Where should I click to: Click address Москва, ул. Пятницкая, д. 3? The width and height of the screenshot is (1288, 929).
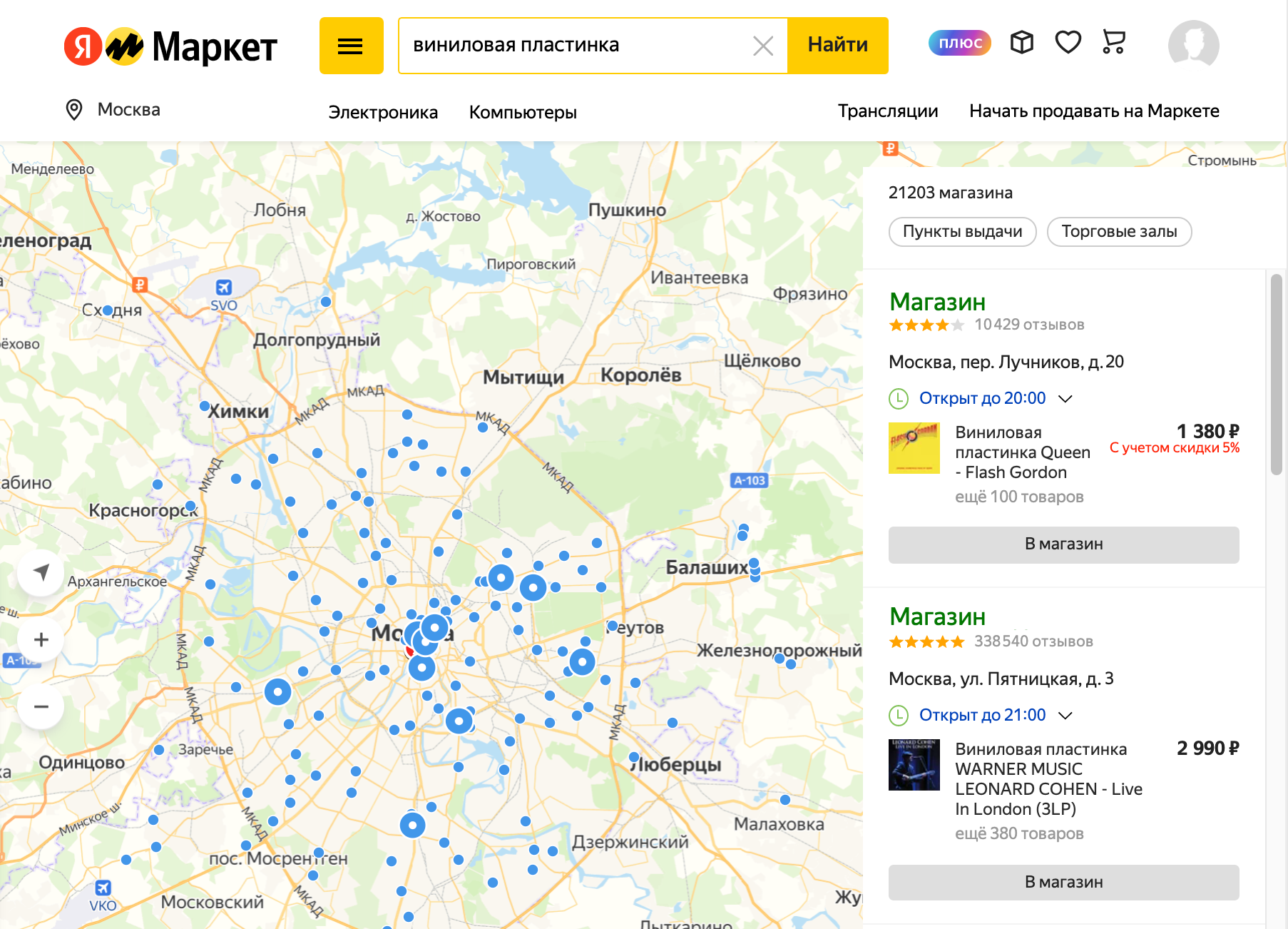[1001, 679]
